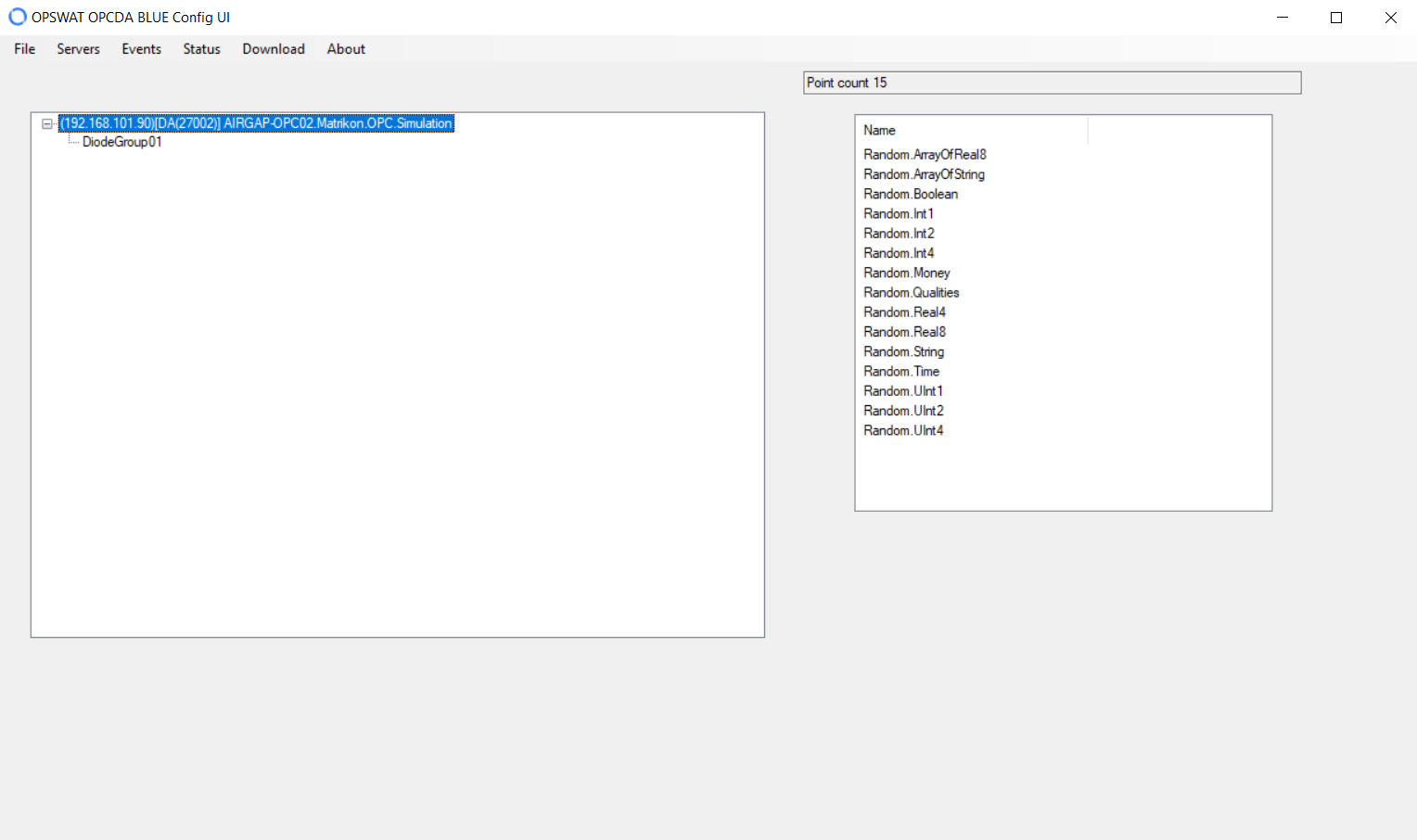Click the Point count 15 field
The image size is (1417, 840).
pyautogui.click(x=1052, y=83)
